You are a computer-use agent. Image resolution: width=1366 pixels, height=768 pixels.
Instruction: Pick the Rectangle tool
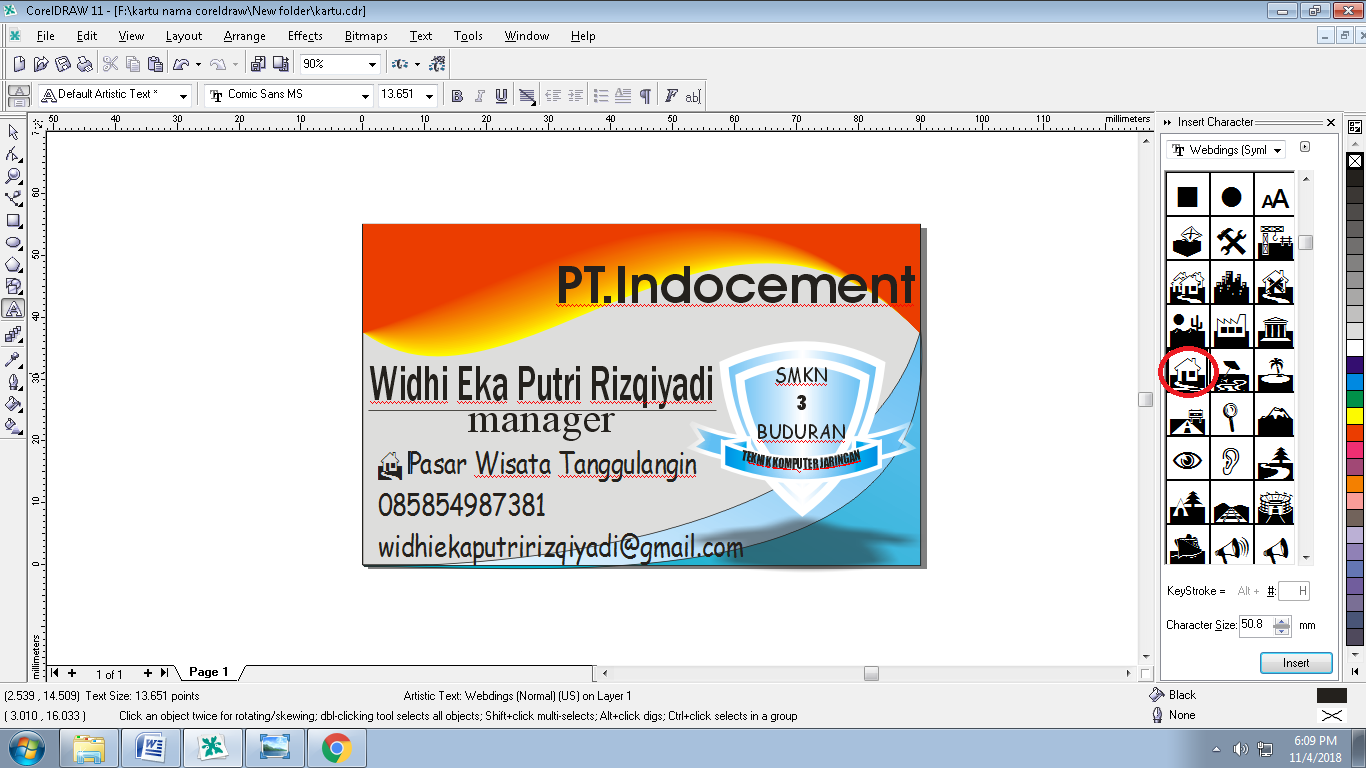coord(14,220)
